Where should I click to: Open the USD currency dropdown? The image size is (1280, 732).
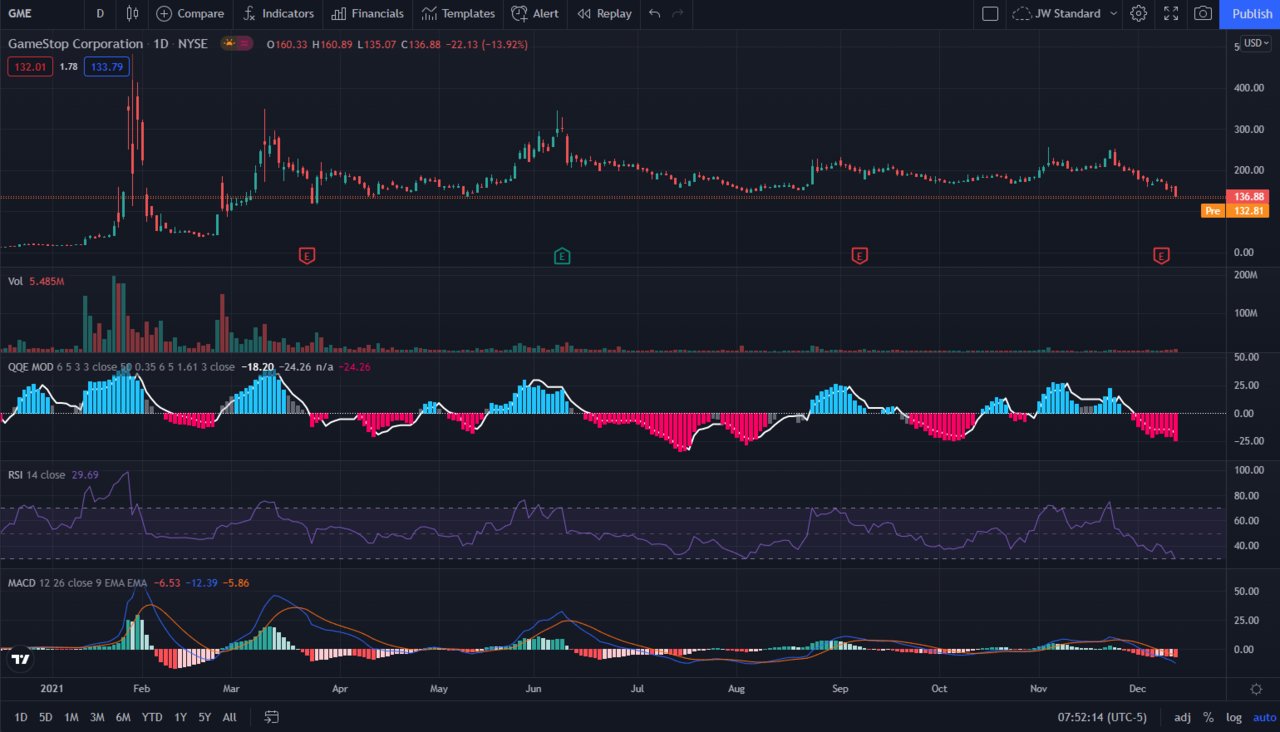click(x=1255, y=44)
